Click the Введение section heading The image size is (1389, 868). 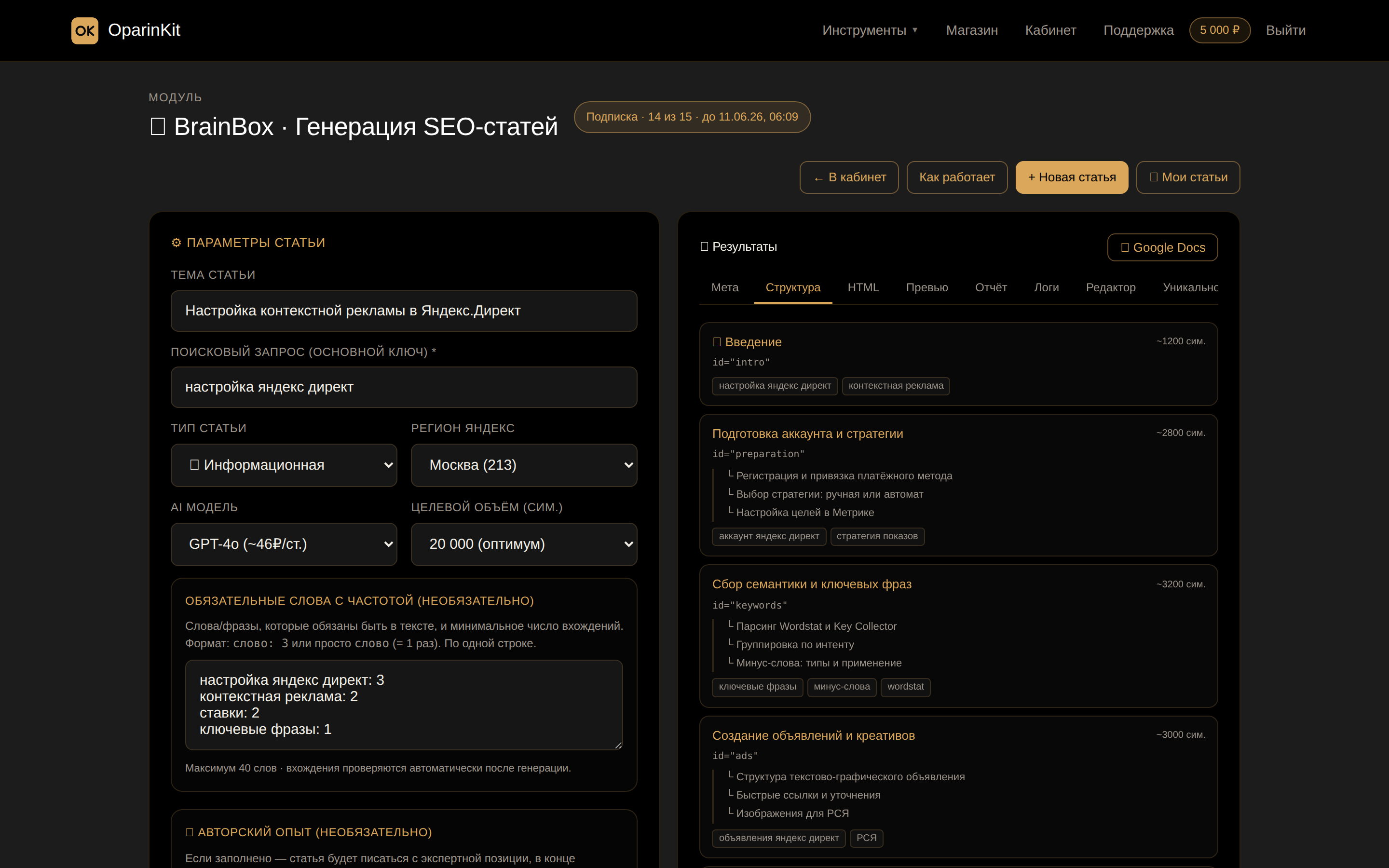747,342
